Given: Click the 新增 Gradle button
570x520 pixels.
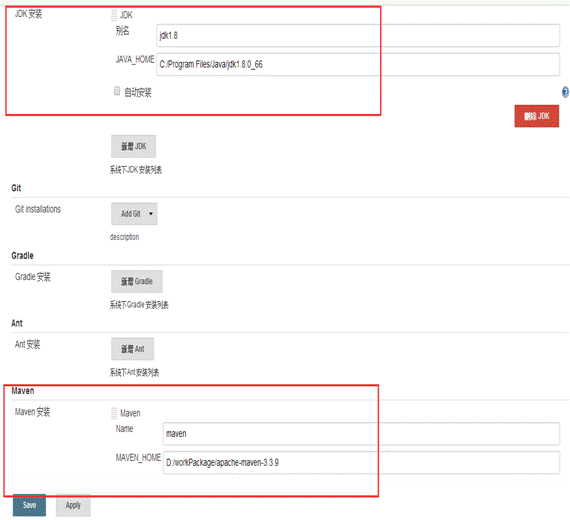Looking at the screenshot, I should [137, 281].
